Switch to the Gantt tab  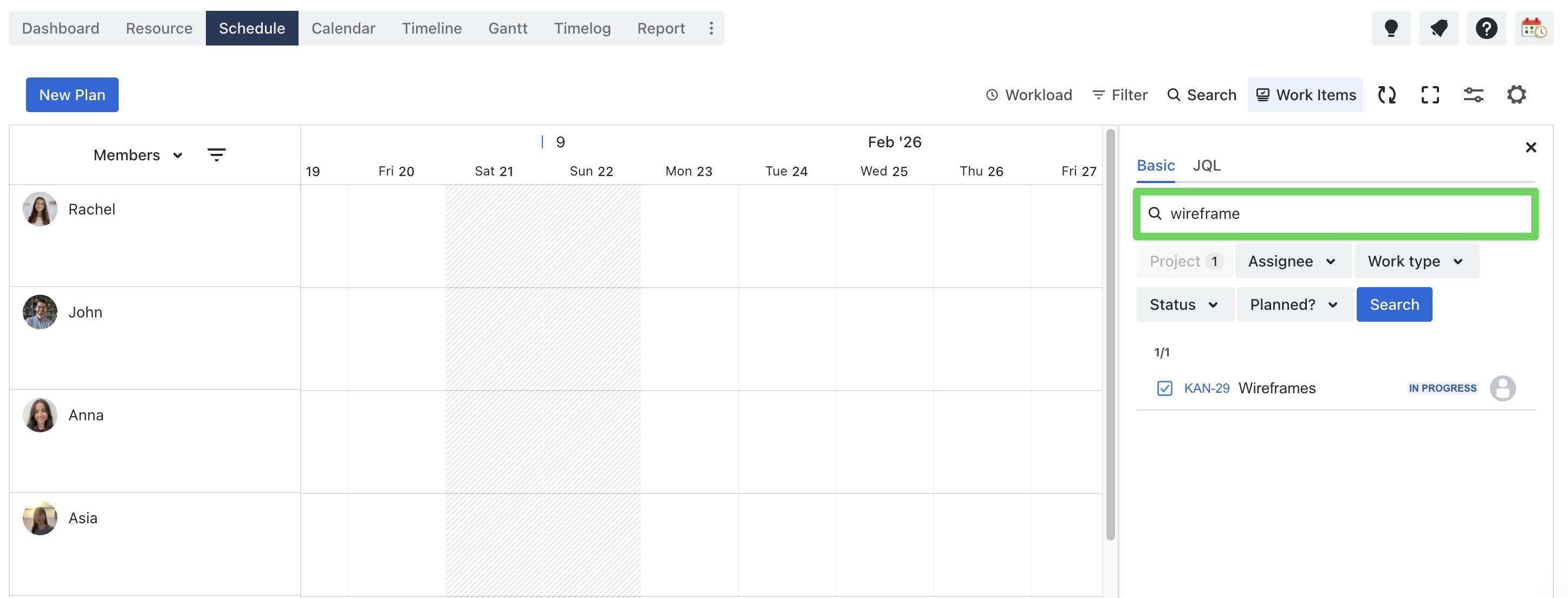[x=507, y=28]
